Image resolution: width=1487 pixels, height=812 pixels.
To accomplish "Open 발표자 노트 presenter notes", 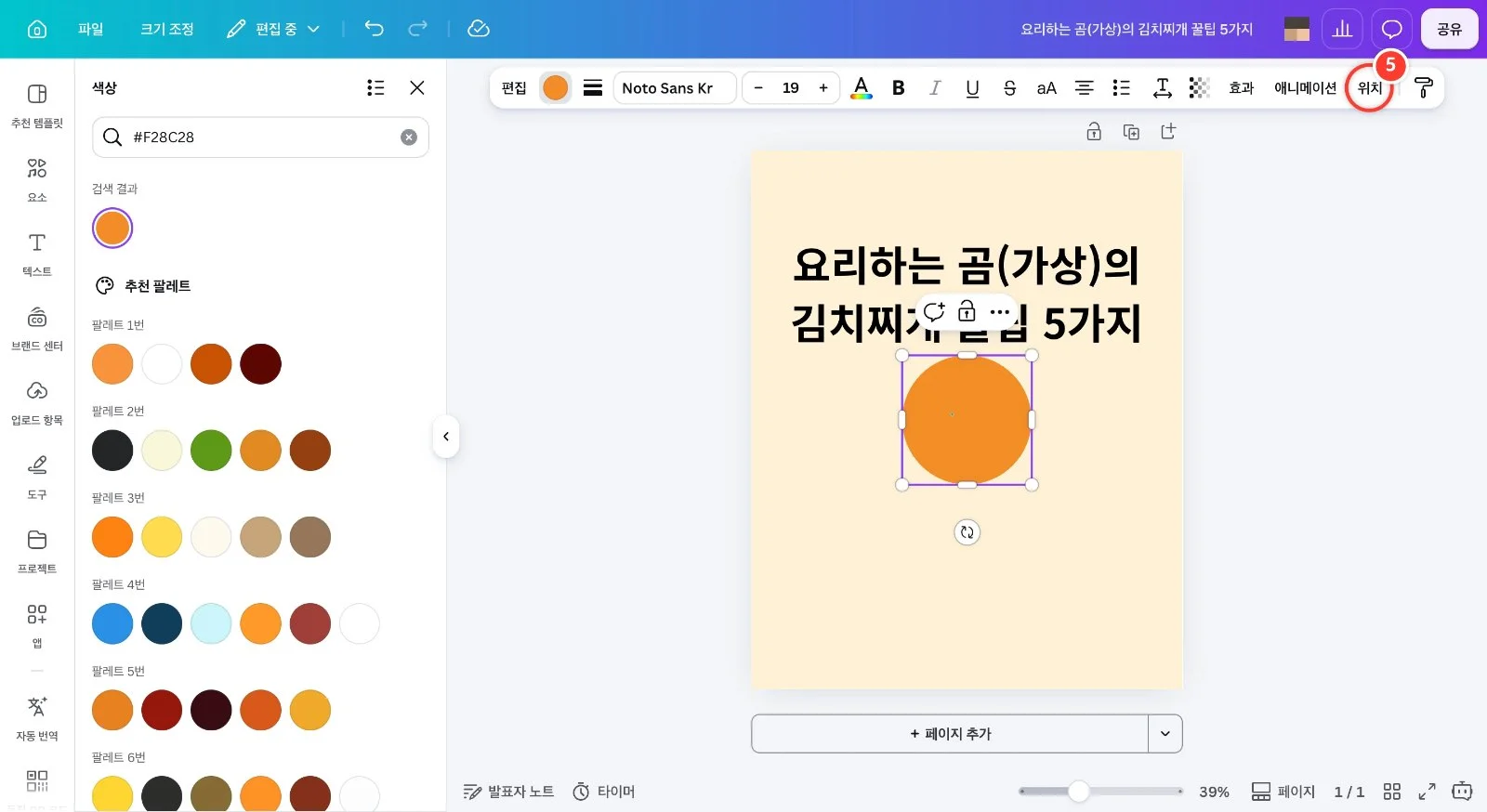I will point(508,792).
